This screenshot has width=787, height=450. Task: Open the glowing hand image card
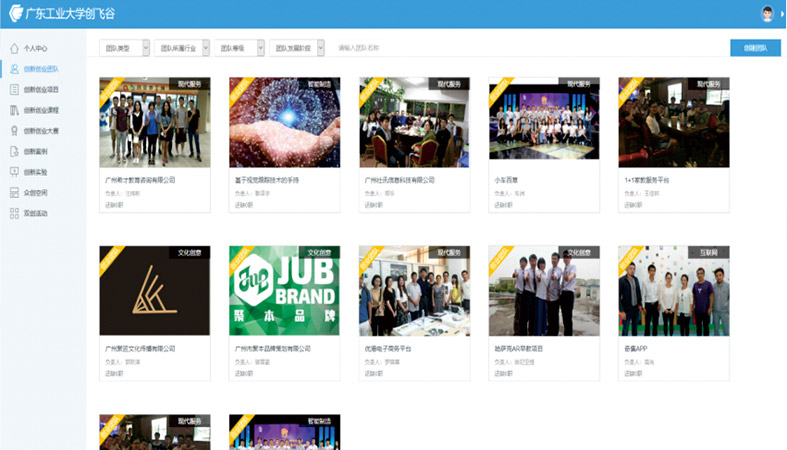pyautogui.click(x=285, y=122)
